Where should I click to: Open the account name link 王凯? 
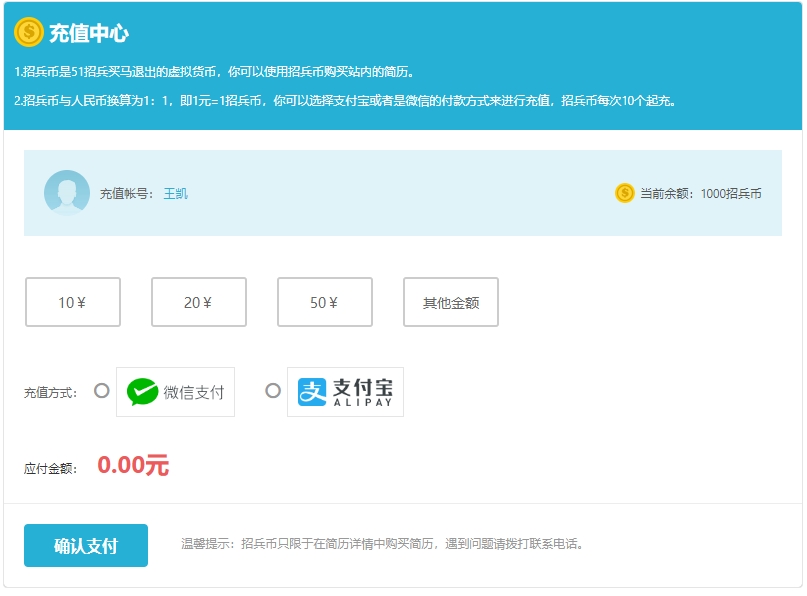click(x=175, y=194)
